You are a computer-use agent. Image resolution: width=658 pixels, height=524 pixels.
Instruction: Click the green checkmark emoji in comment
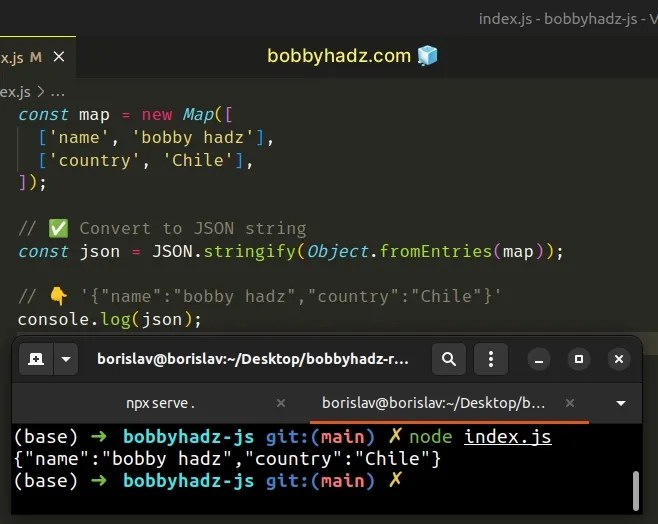click(58, 229)
